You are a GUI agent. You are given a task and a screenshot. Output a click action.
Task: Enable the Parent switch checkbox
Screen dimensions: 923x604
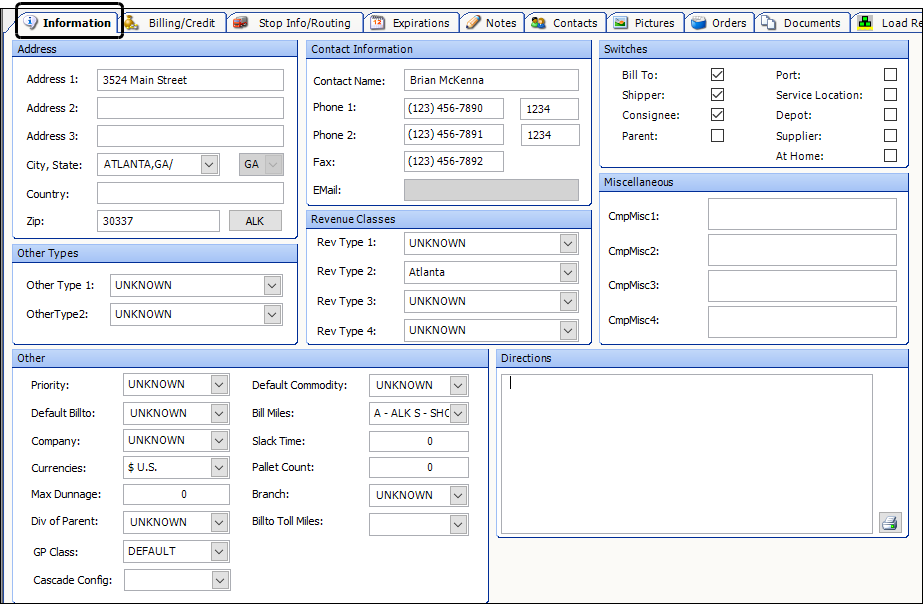coord(717,136)
